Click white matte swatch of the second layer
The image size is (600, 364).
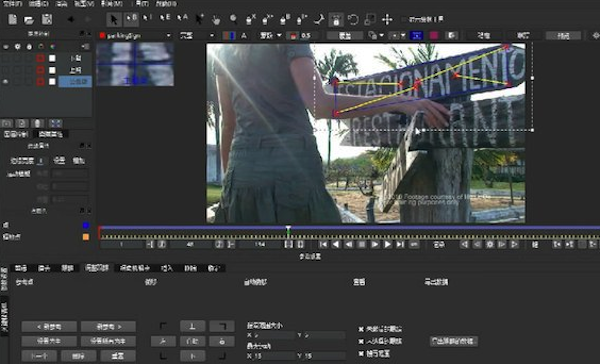click(52, 70)
